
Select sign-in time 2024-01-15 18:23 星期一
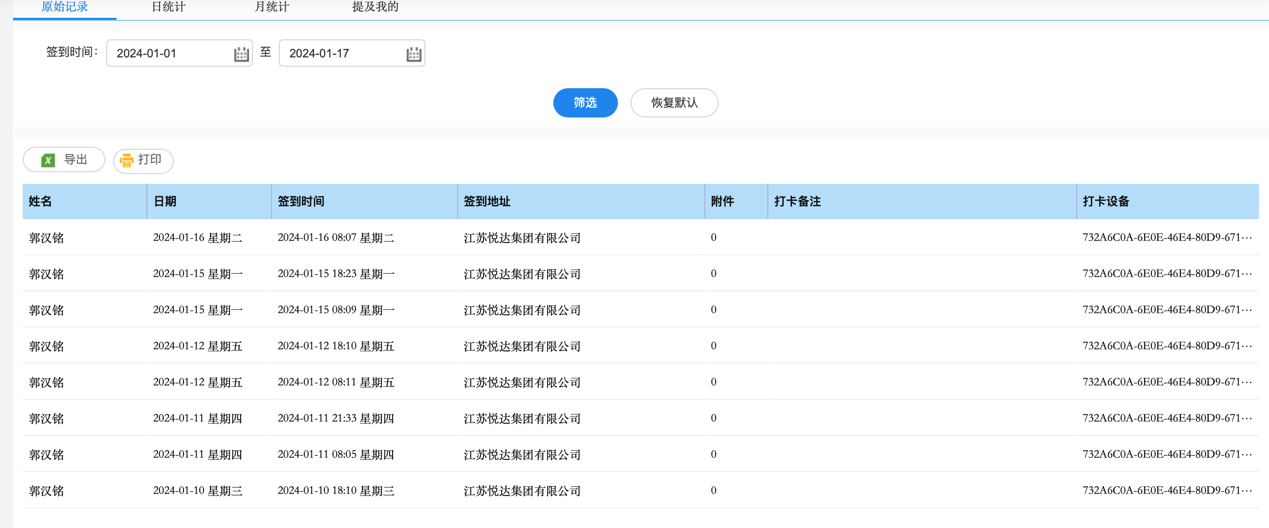click(x=336, y=274)
